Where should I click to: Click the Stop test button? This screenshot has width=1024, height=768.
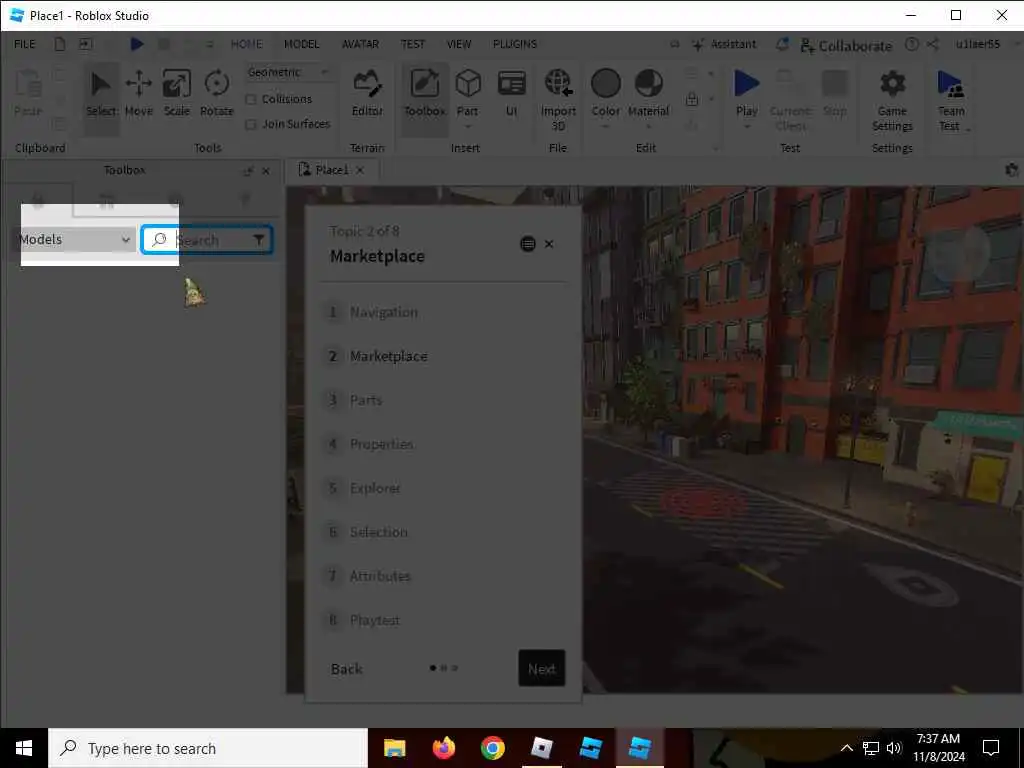point(835,95)
